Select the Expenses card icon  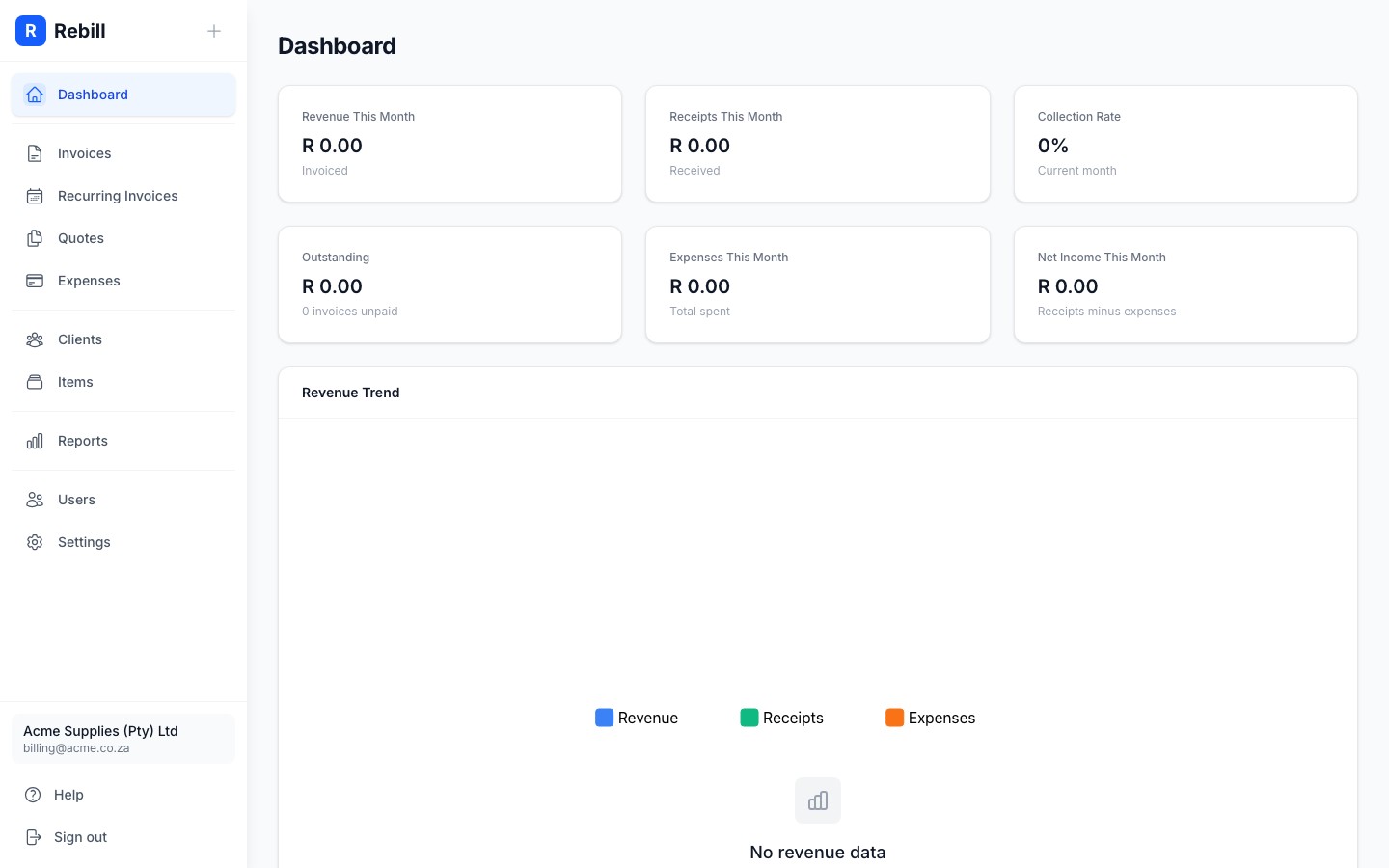(35, 281)
